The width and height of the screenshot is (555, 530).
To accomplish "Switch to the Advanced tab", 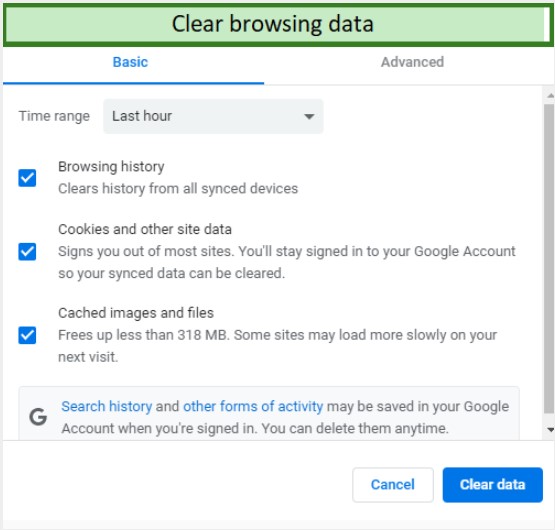I will 412,62.
